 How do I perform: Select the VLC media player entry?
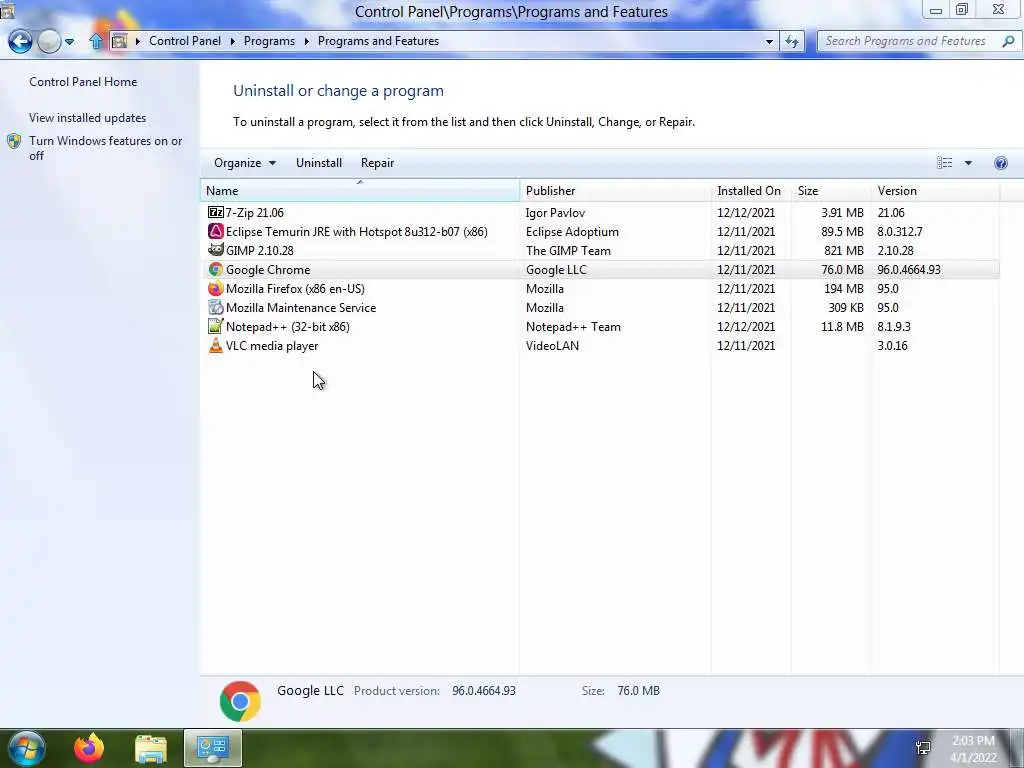coord(272,345)
